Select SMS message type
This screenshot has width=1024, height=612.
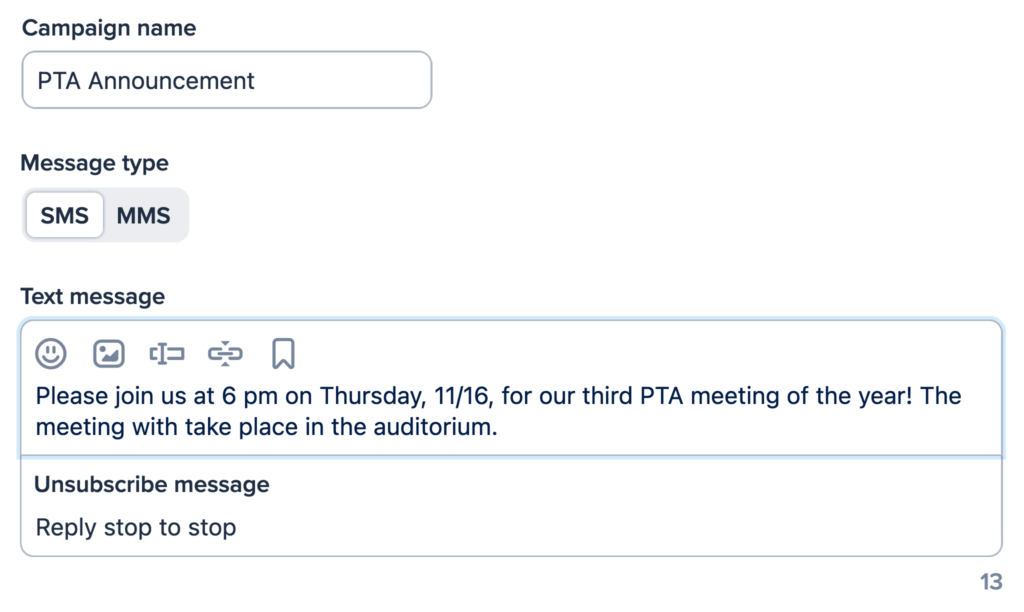click(x=65, y=215)
